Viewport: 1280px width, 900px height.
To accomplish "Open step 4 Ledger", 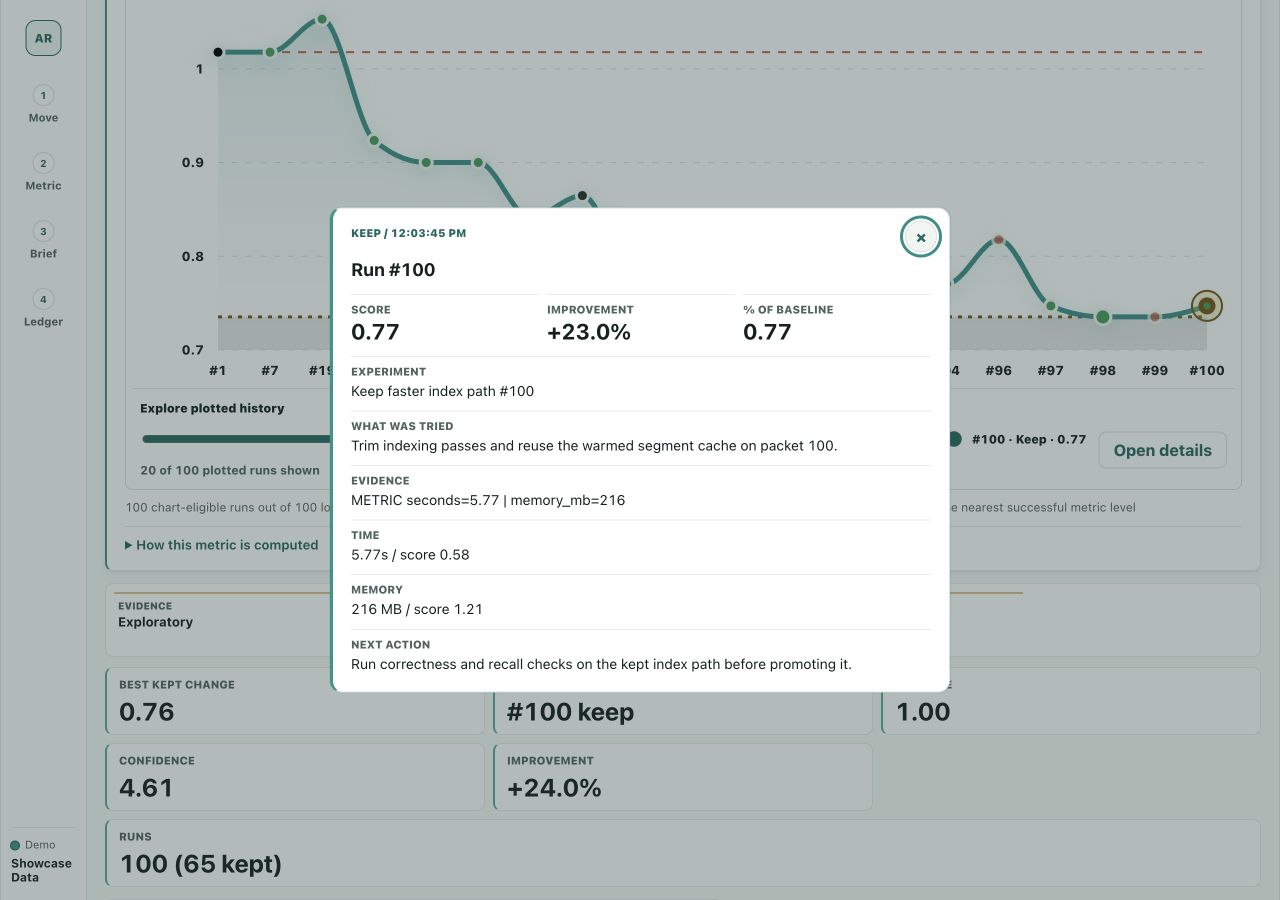I will click(43, 309).
